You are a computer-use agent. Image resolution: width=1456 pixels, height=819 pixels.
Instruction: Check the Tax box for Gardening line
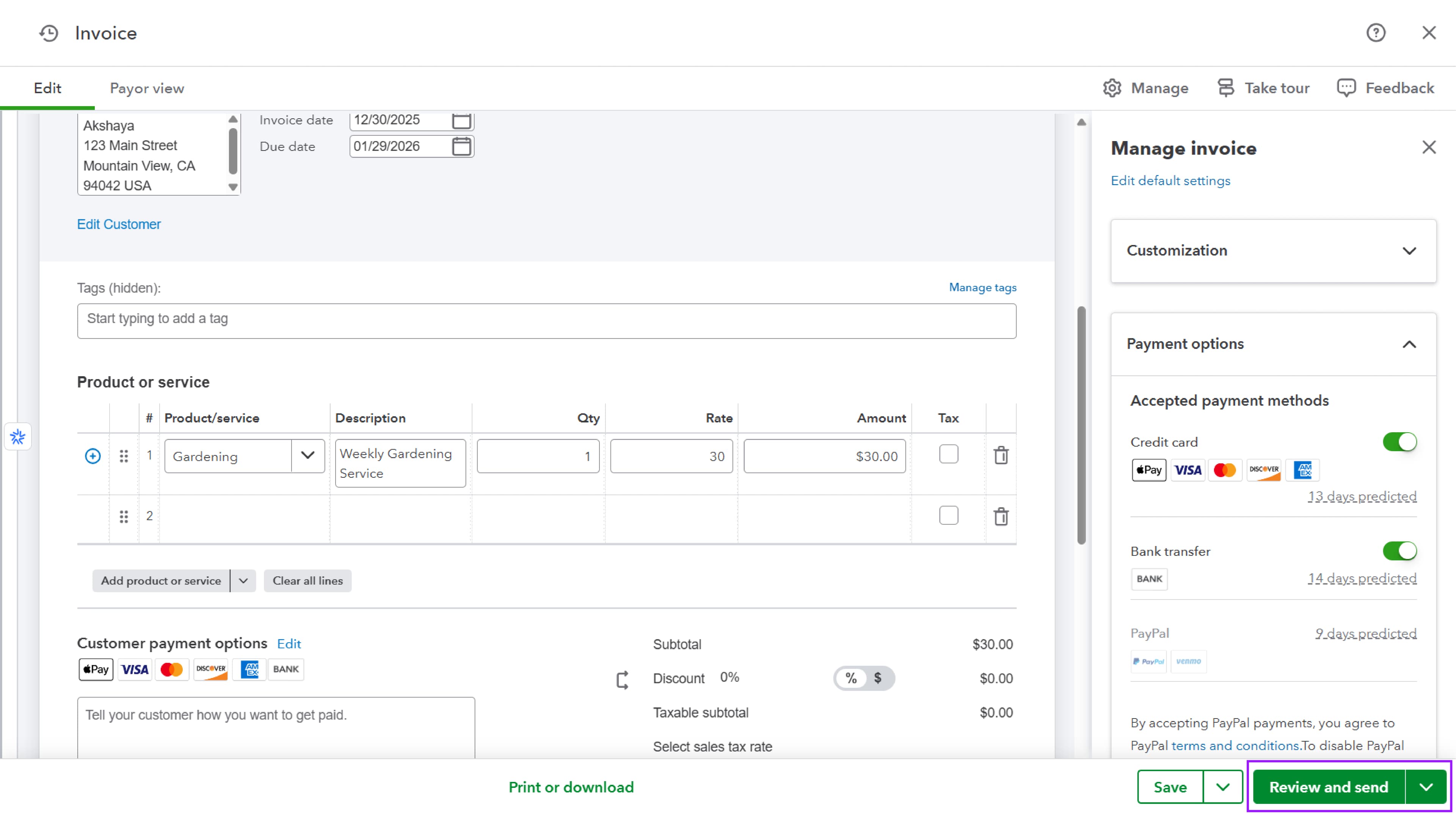[948, 455]
